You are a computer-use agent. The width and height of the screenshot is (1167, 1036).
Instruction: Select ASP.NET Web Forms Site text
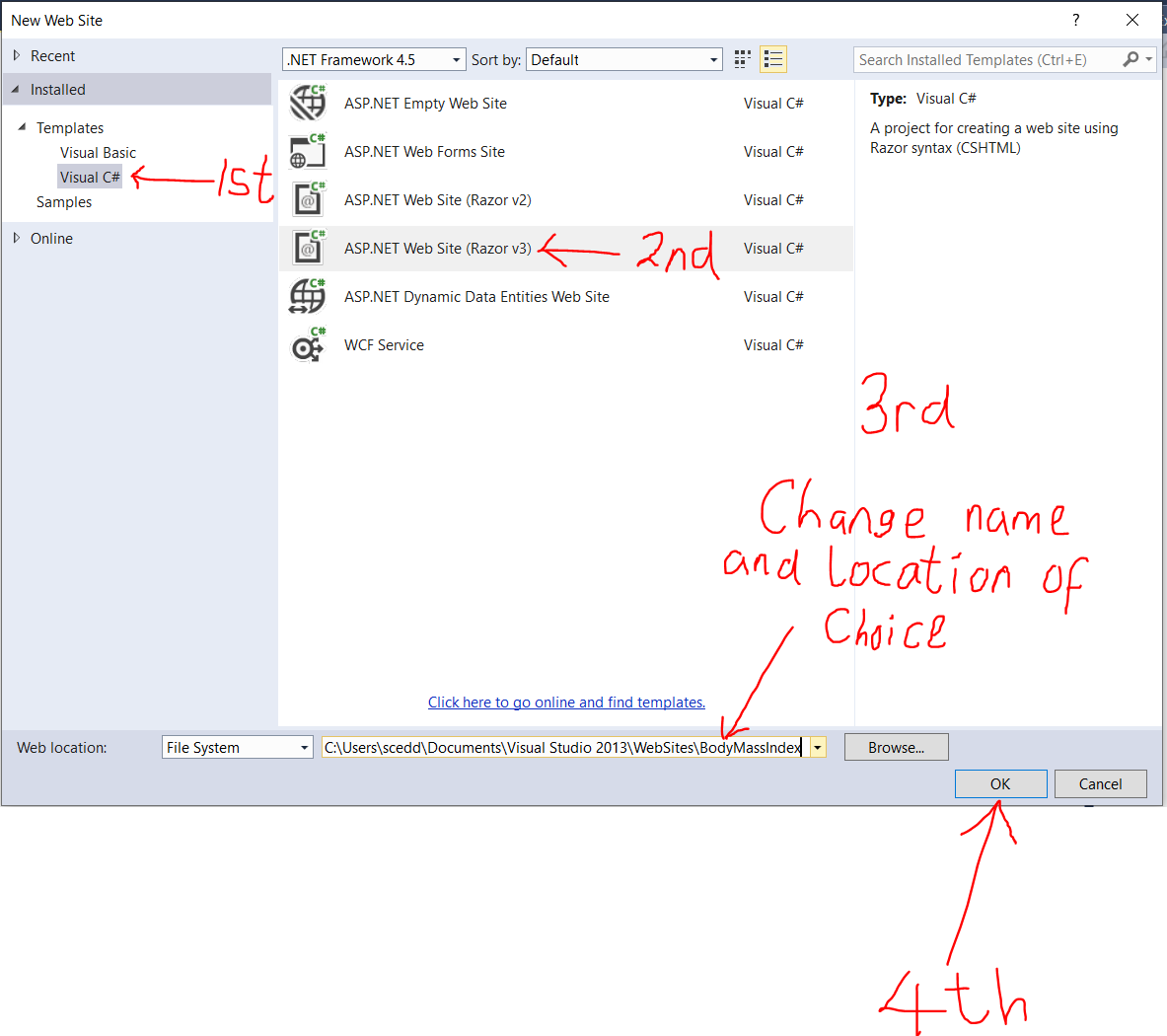pyautogui.click(x=424, y=152)
